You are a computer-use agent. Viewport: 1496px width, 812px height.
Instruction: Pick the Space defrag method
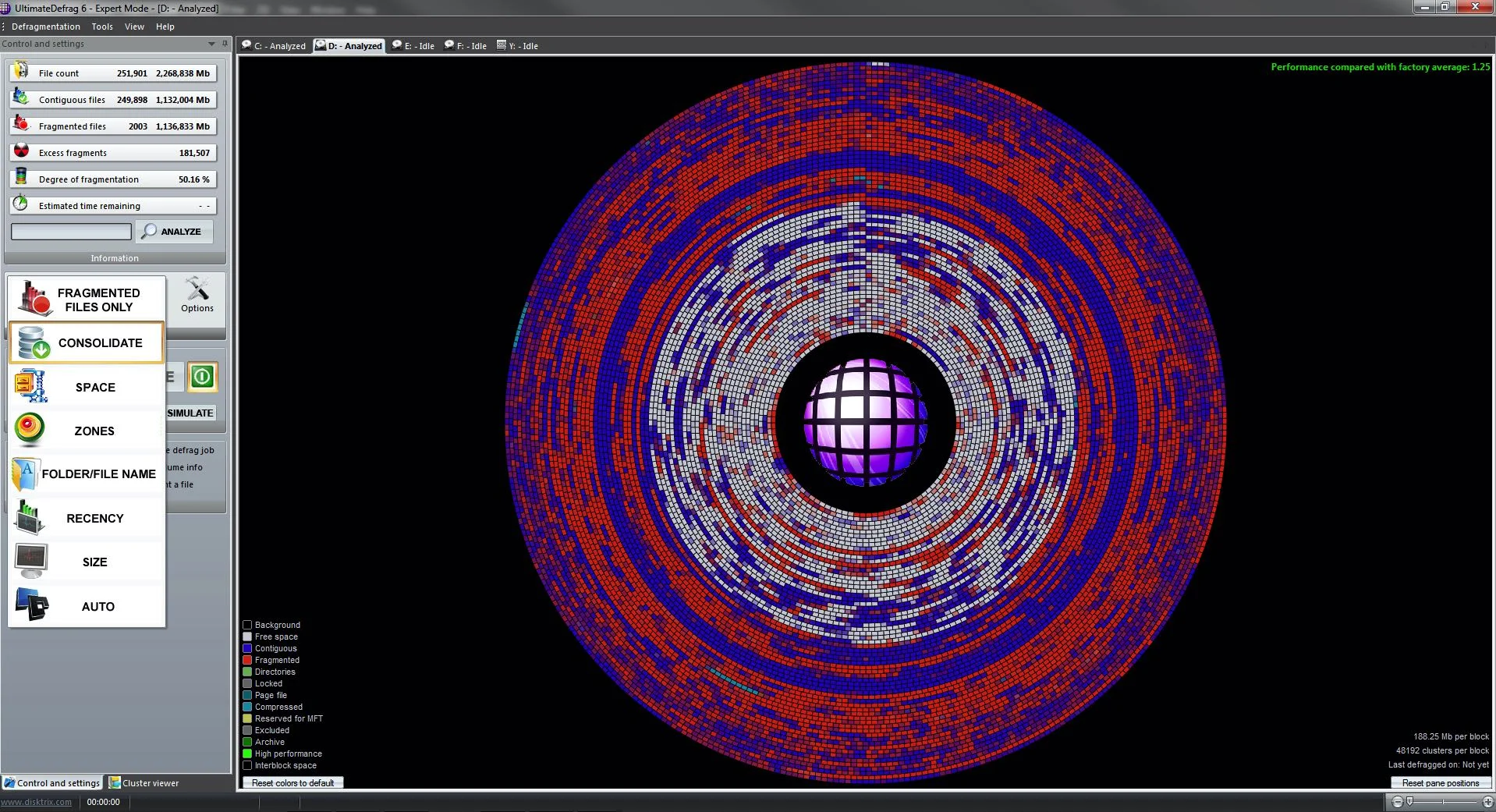(87, 387)
